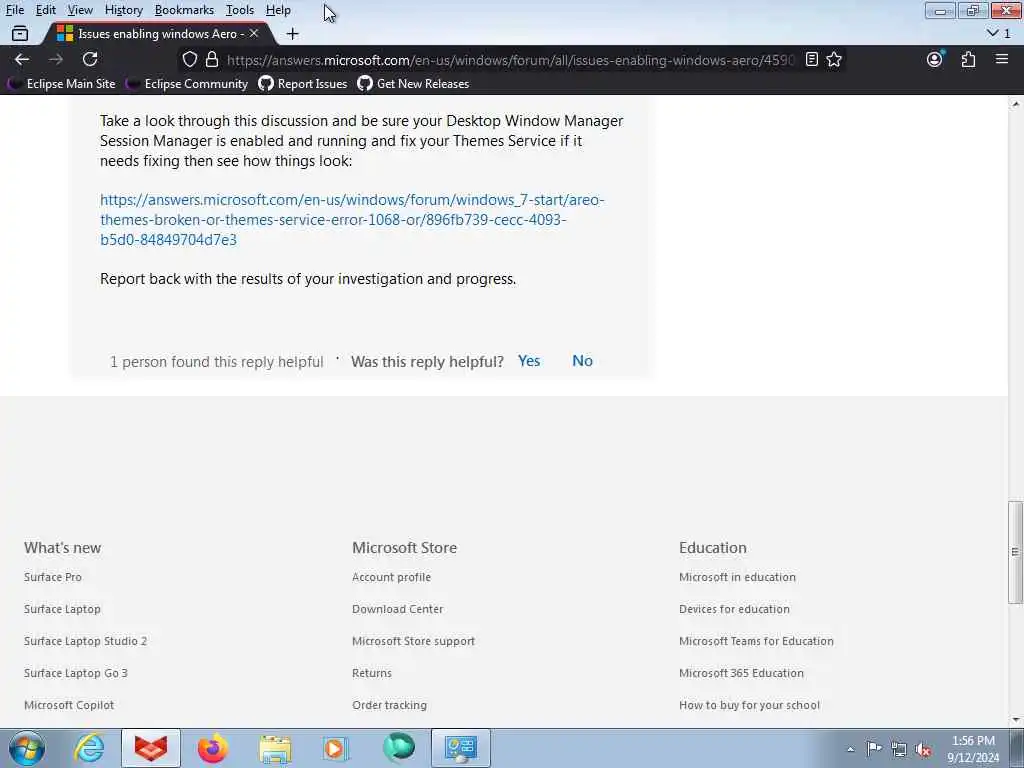Open the Help menu

(278, 10)
